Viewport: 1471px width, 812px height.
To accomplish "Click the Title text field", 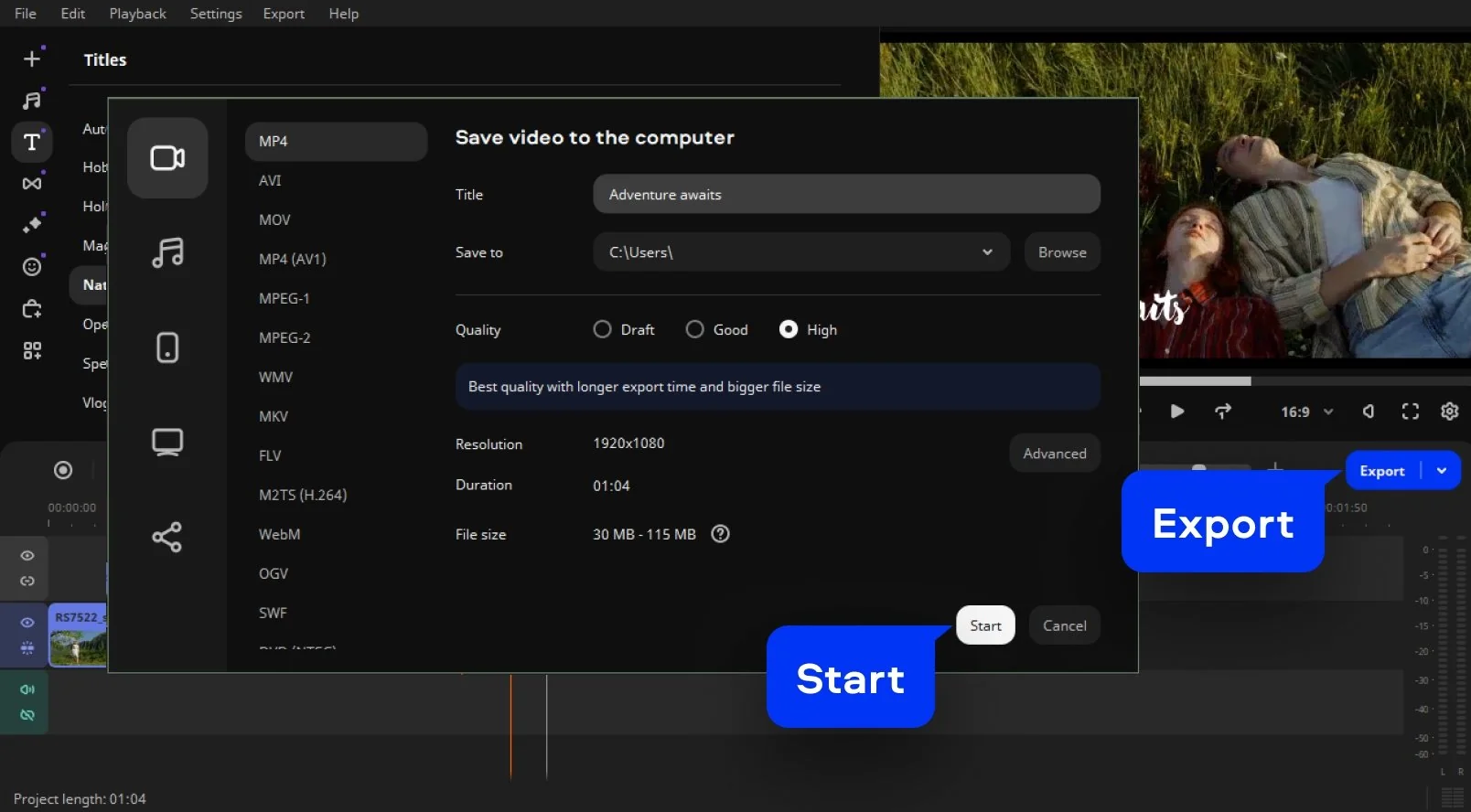I will coord(846,195).
